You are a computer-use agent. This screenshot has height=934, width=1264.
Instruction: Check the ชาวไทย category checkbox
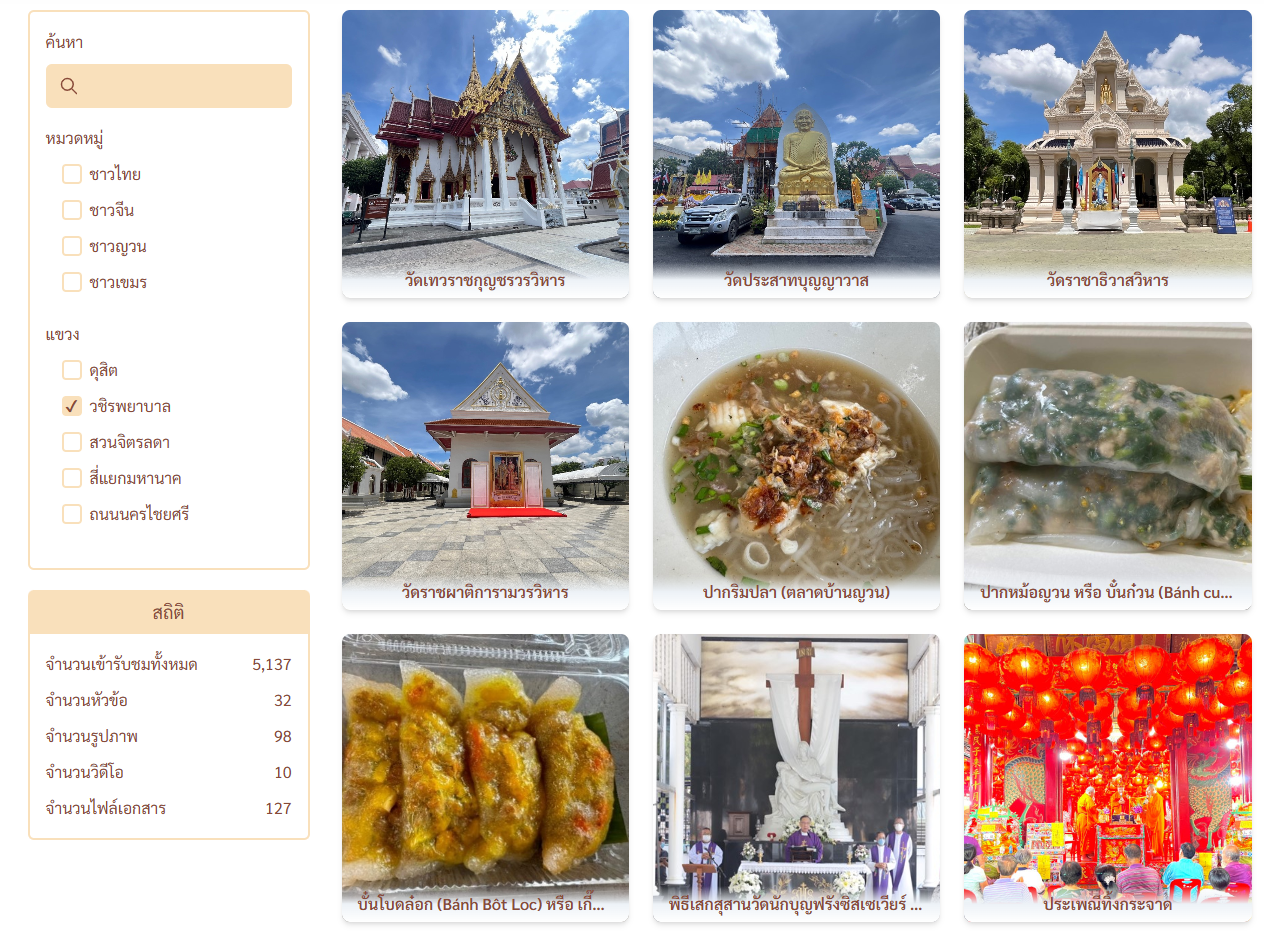click(72, 174)
